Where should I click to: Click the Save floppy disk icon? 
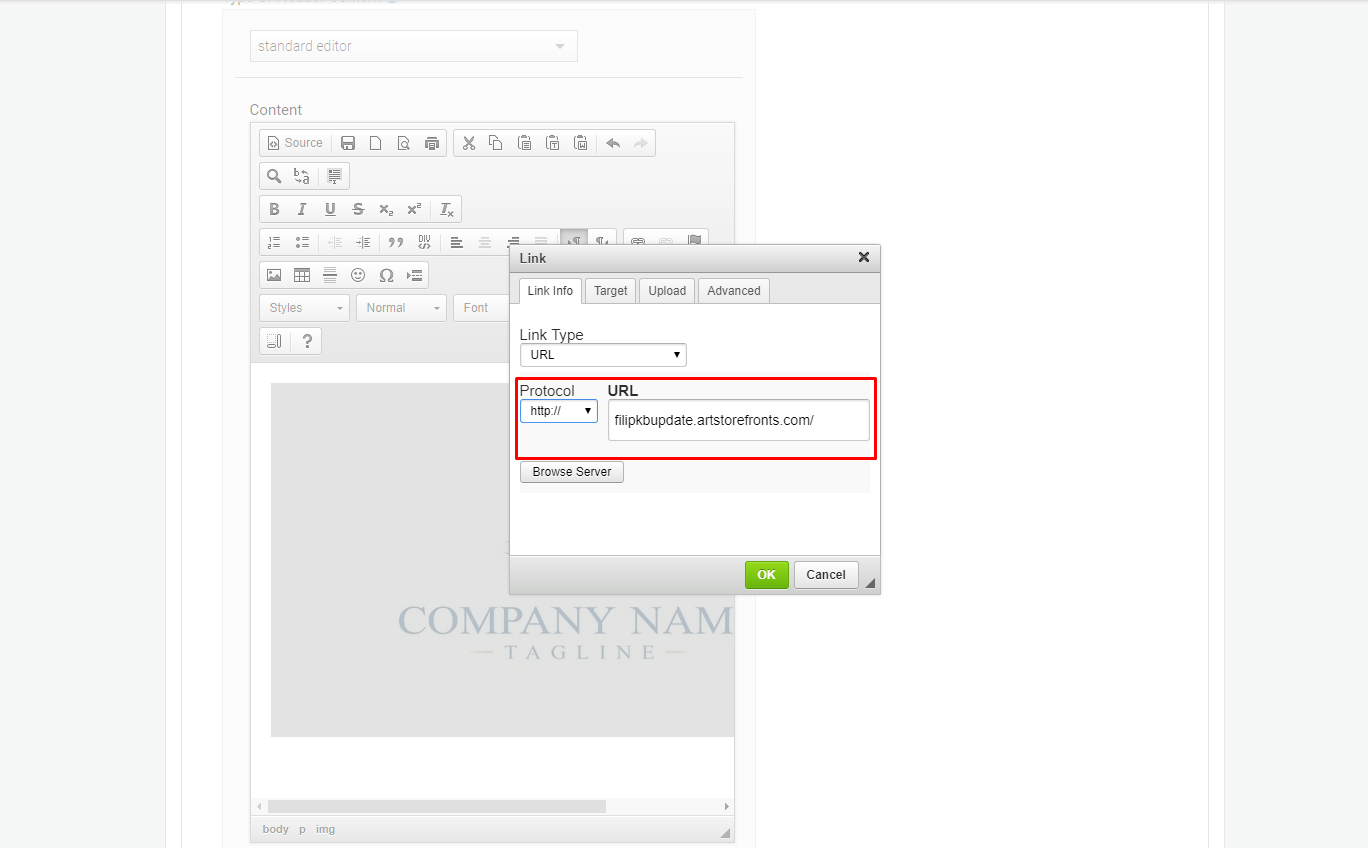[x=348, y=143]
